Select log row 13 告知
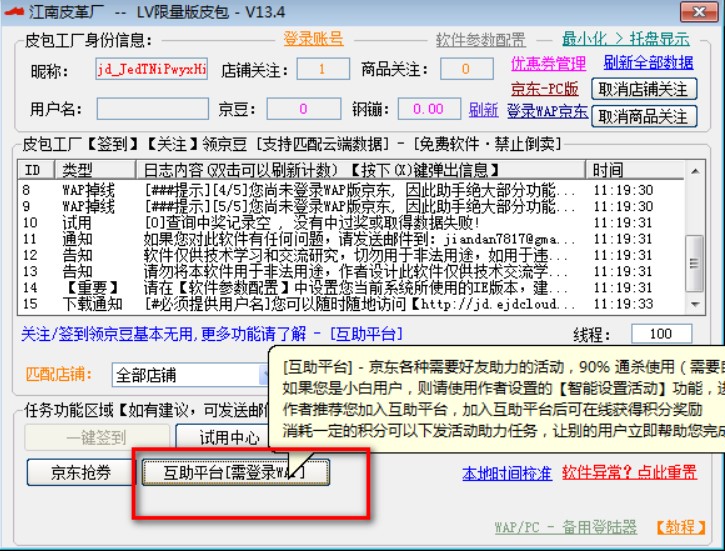This screenshot has height=554, width=725. pos(350,271)
